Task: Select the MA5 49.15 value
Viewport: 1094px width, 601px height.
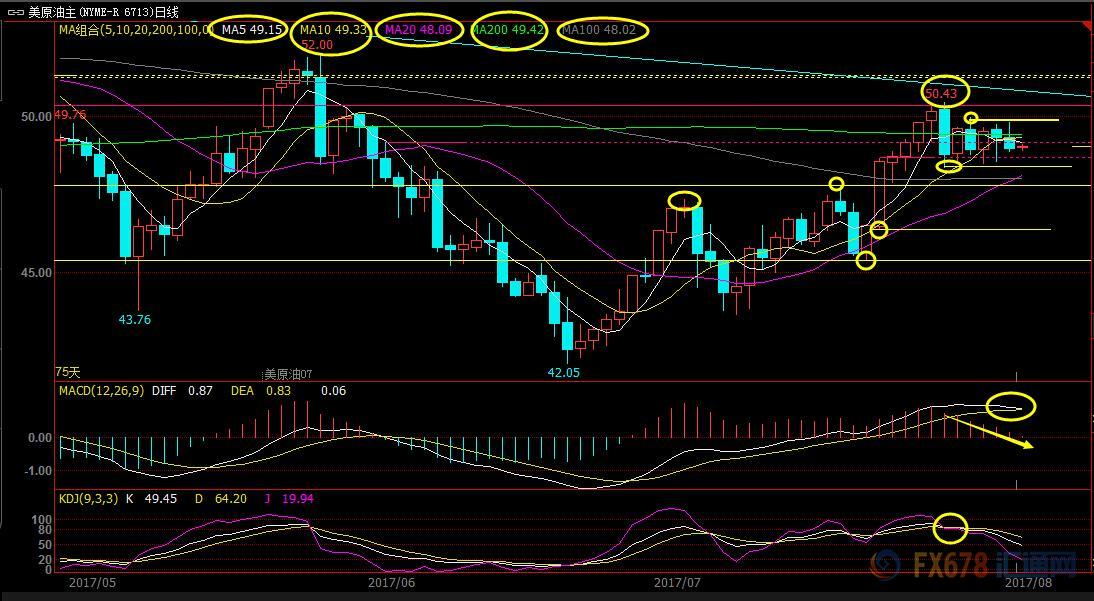Action: [x=253, y=30]
